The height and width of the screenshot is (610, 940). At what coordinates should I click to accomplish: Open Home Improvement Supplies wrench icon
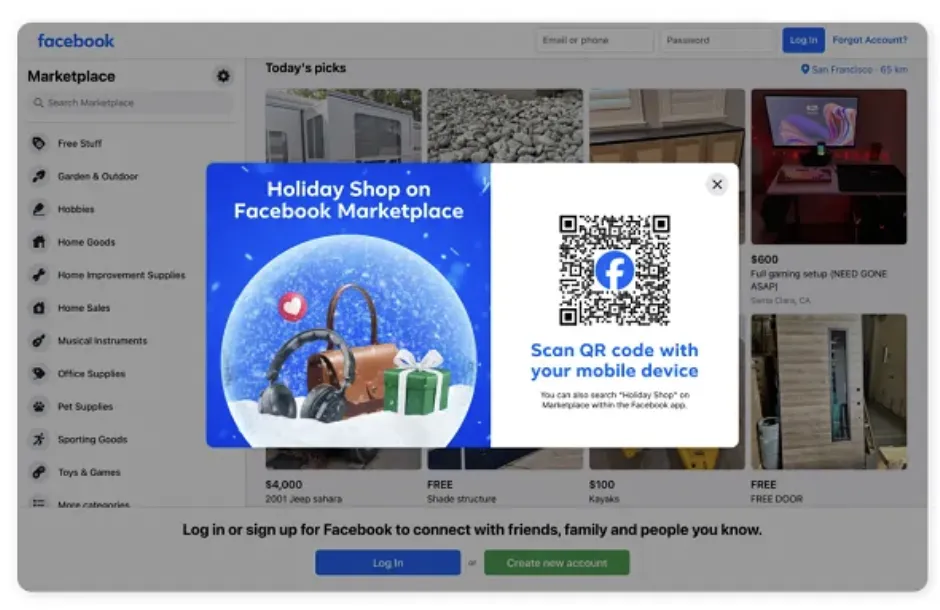click(x=39, y=275)
